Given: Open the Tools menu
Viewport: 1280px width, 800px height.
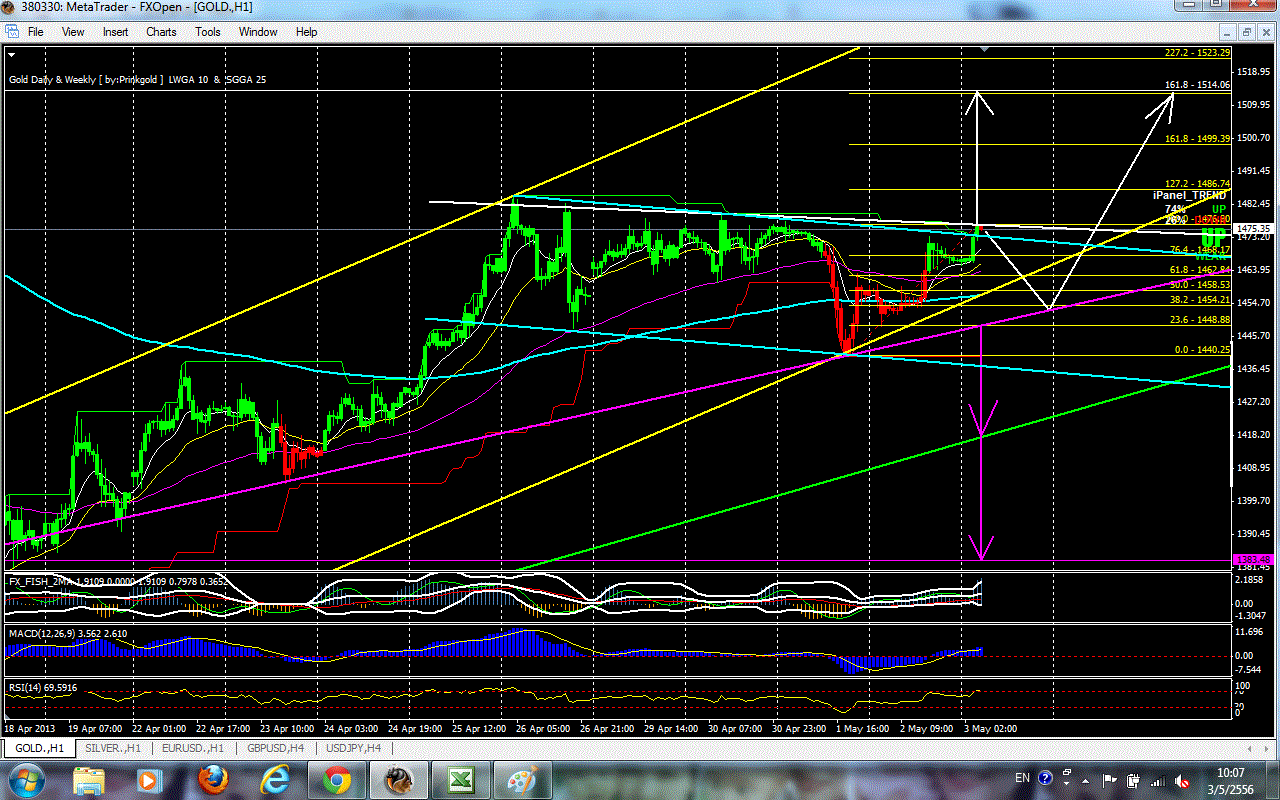Looking at the screenshot, I should [x=208, y=32].
